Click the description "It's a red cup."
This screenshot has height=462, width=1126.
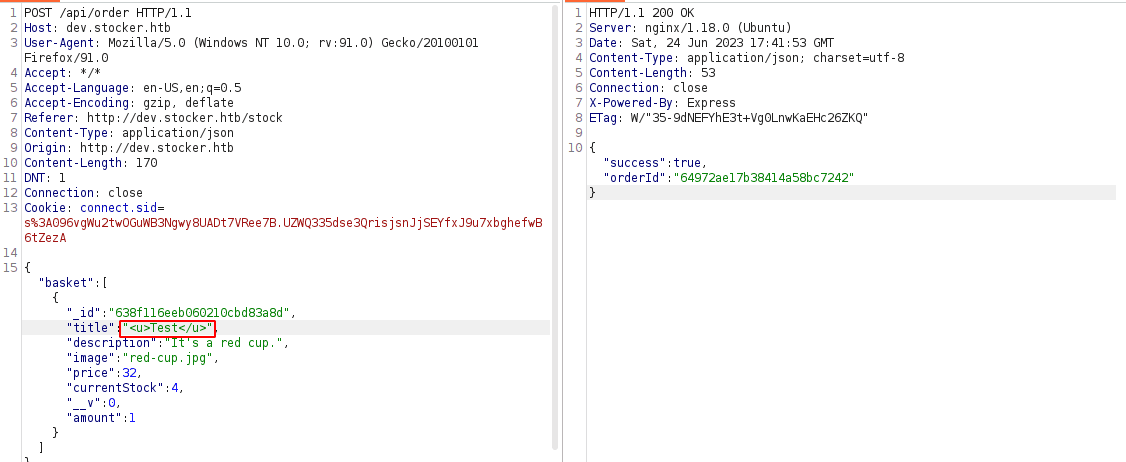pyautogui.click(x=227, y=343)
